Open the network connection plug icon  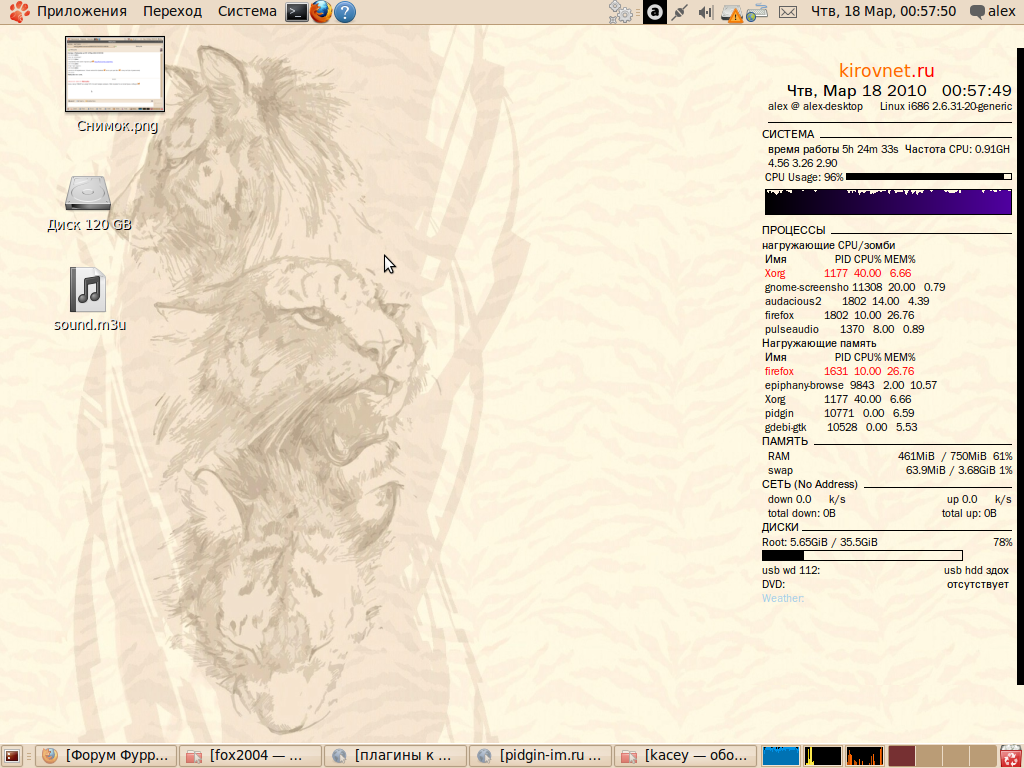click(680, 12)
